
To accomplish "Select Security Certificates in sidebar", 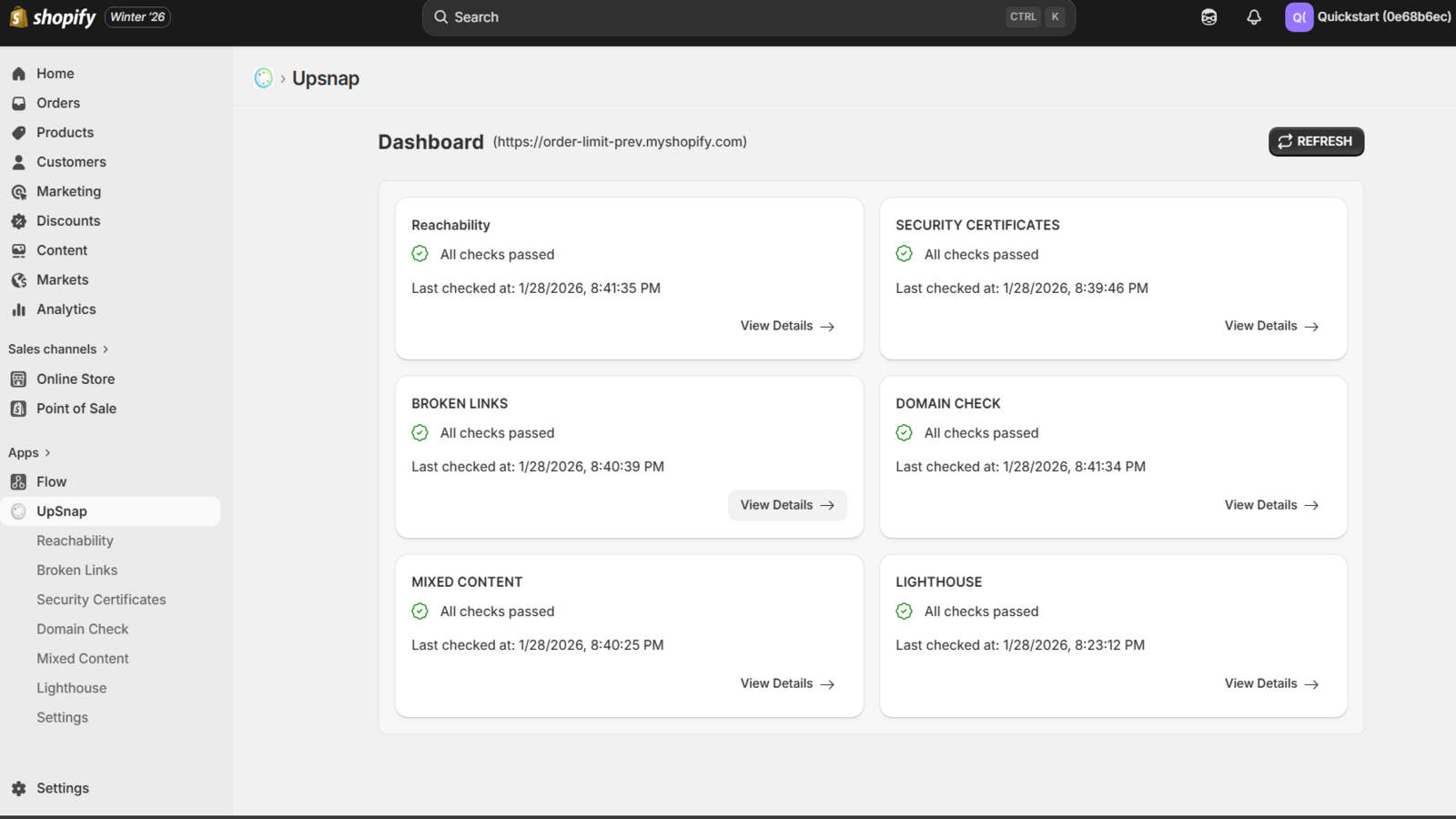I will [101, 600].
